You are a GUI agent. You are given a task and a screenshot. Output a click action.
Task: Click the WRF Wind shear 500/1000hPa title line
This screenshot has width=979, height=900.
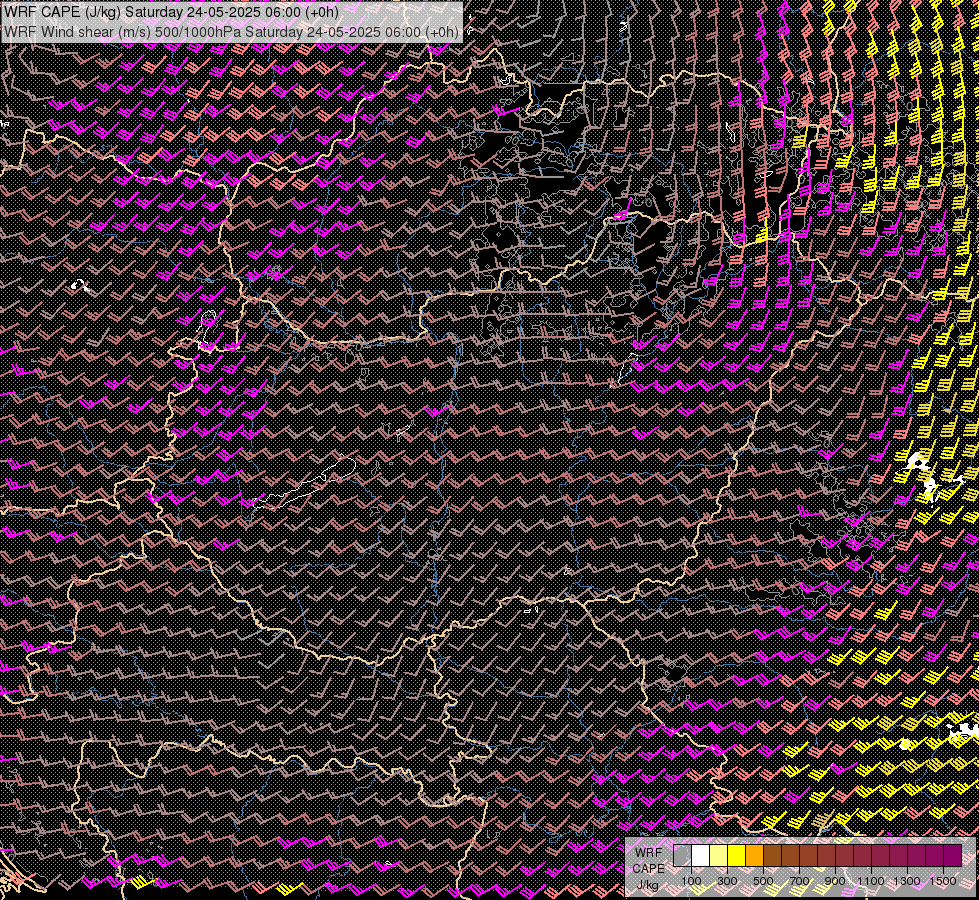point(231,31)
